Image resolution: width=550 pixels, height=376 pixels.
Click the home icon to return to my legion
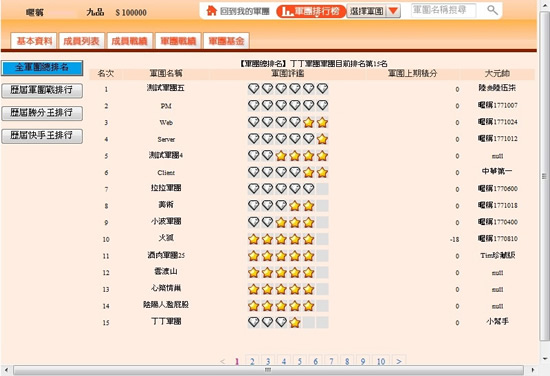[211, 11]
